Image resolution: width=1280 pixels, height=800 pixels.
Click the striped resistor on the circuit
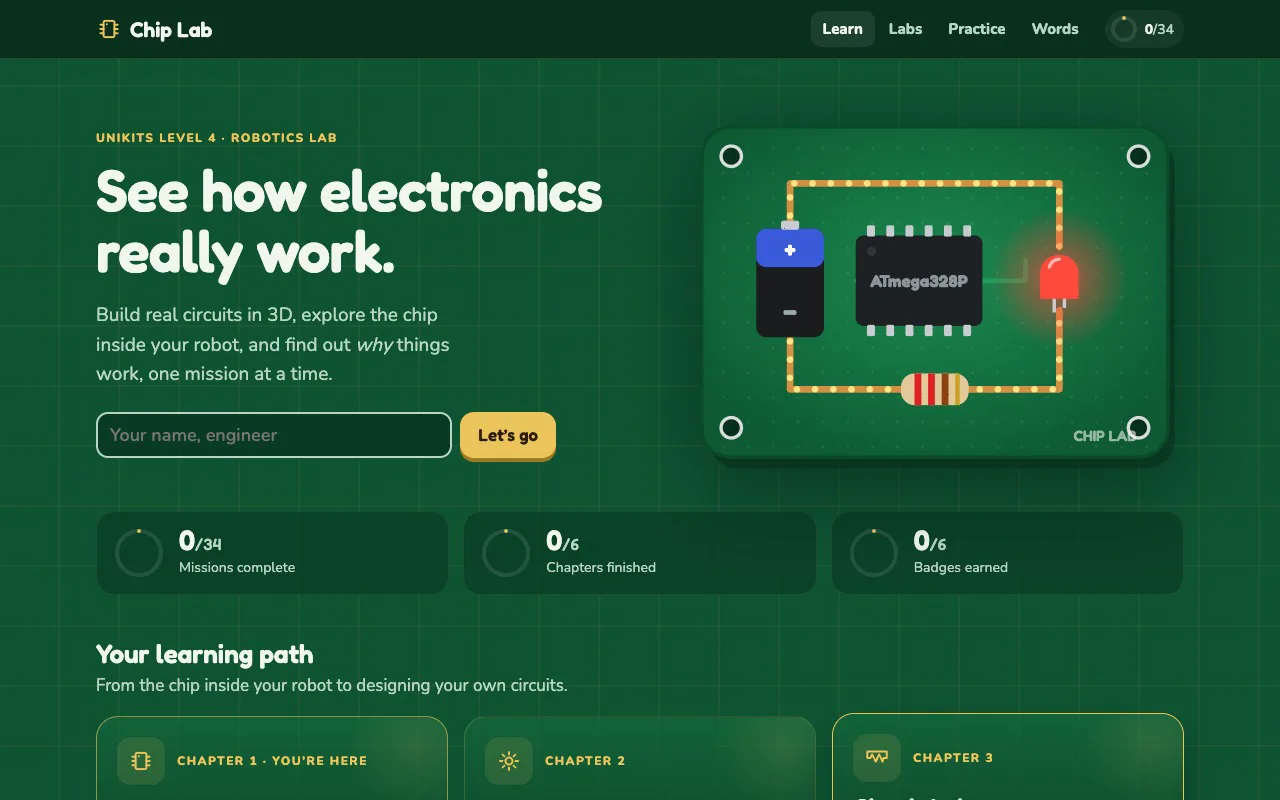pos(935,389)
